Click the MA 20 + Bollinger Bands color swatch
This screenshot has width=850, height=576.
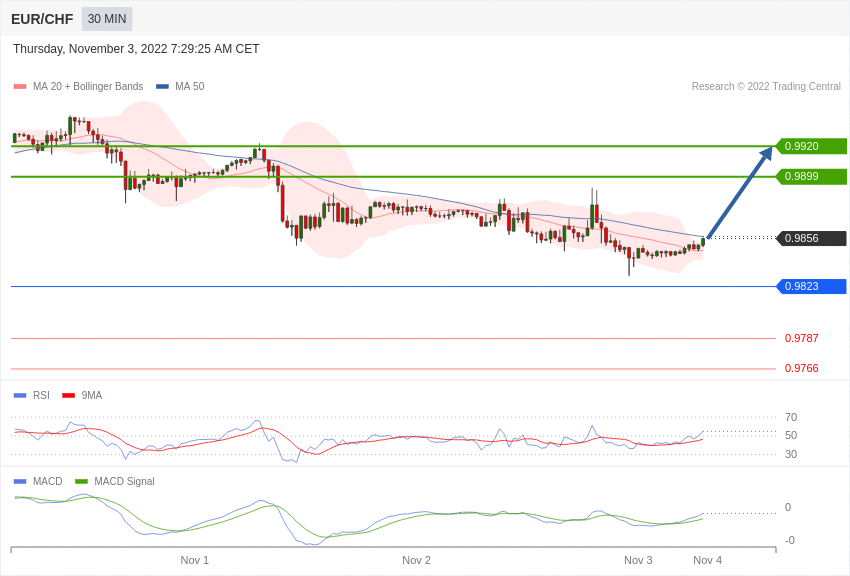pos(20,87)
